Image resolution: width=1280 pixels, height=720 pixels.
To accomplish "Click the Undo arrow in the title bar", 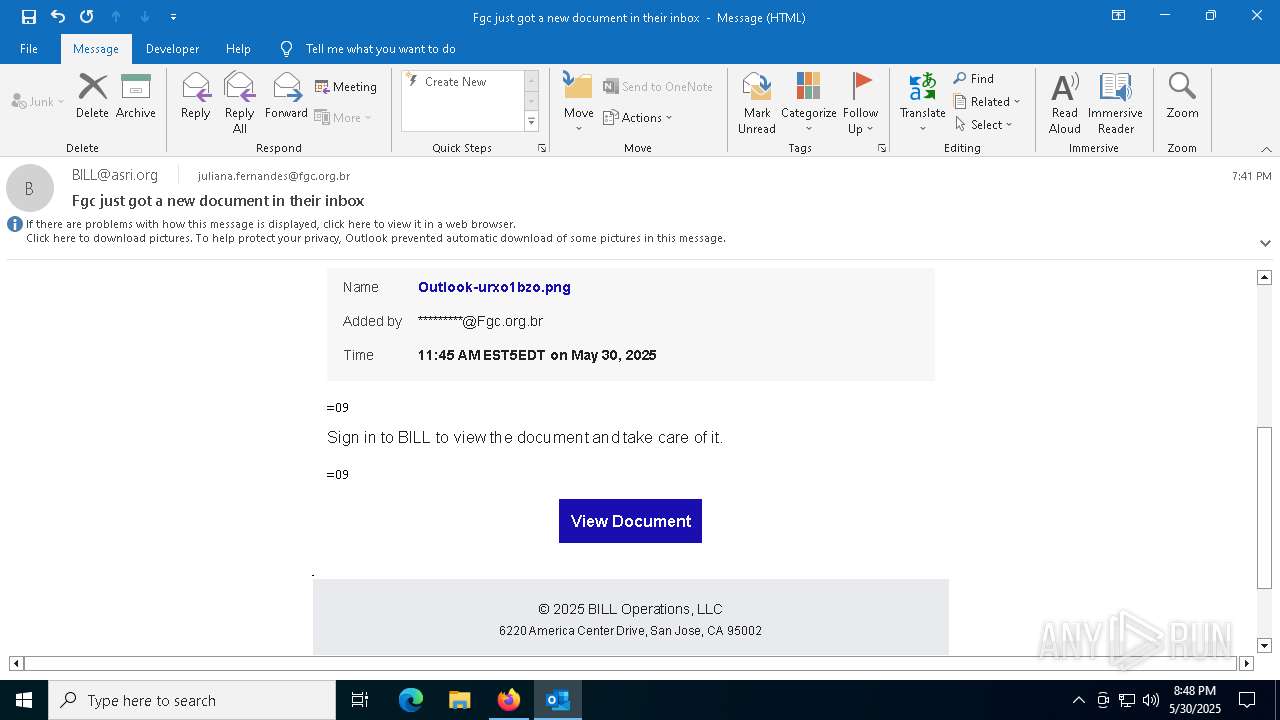I will (58, 17).
